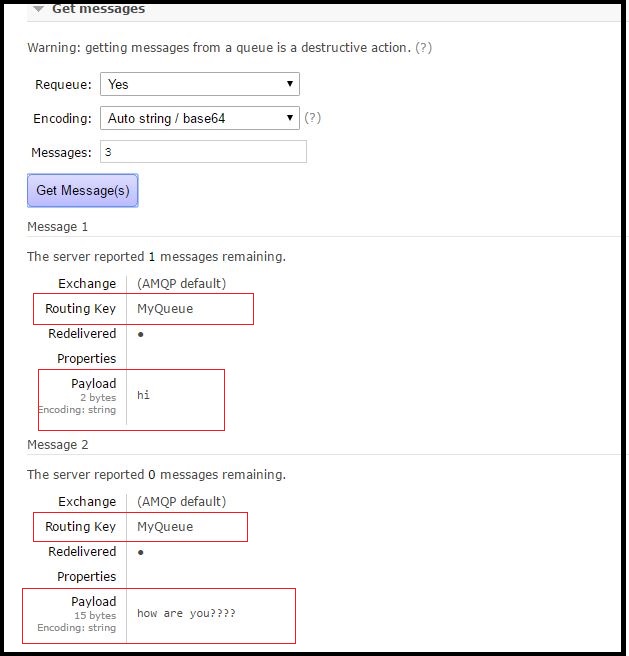Click the help (?) next to the warning
Screen dimensions: 629x656
click(x=424, y=48)
